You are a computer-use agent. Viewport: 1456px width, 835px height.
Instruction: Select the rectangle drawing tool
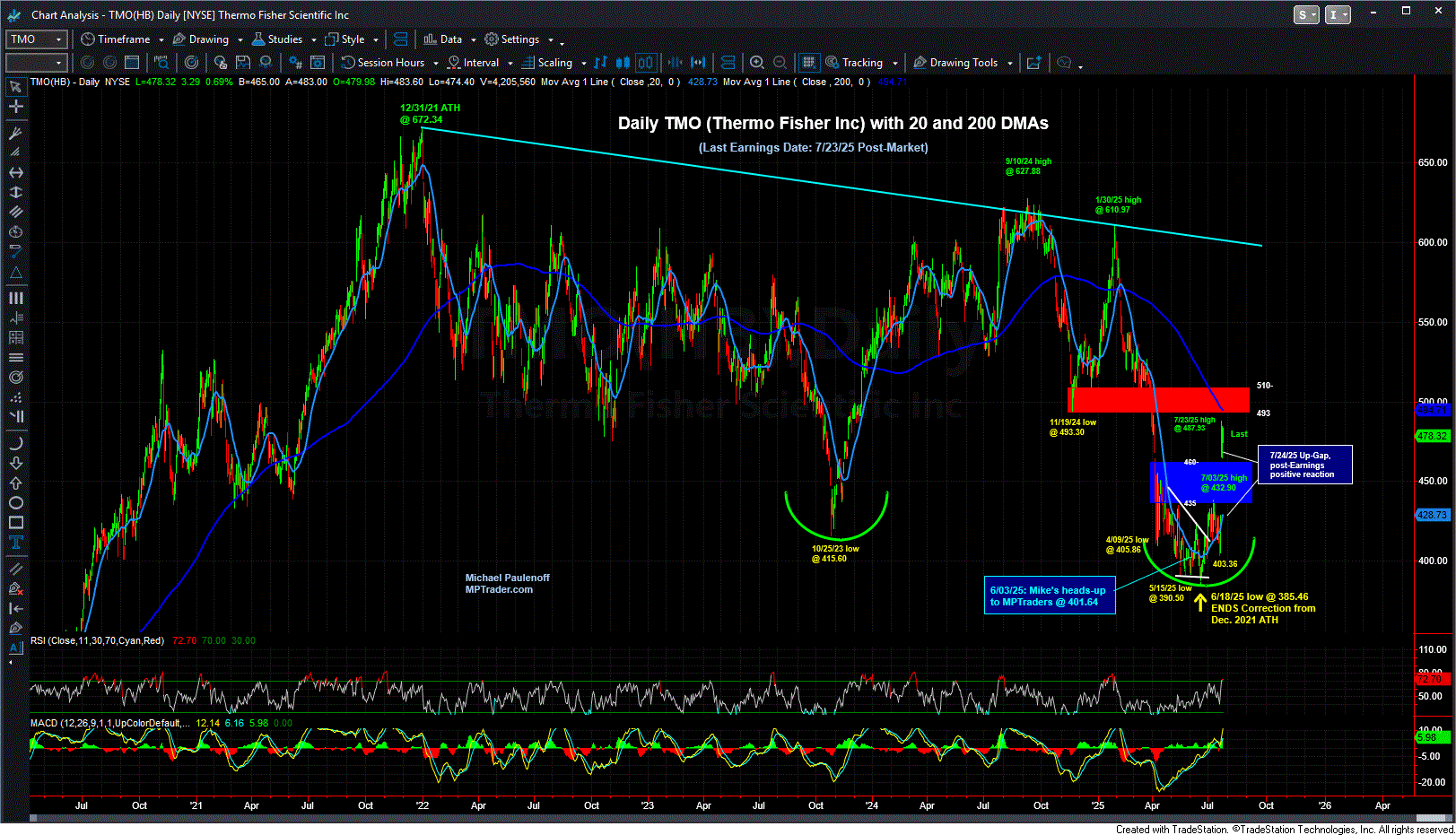[x=15, y=522]
